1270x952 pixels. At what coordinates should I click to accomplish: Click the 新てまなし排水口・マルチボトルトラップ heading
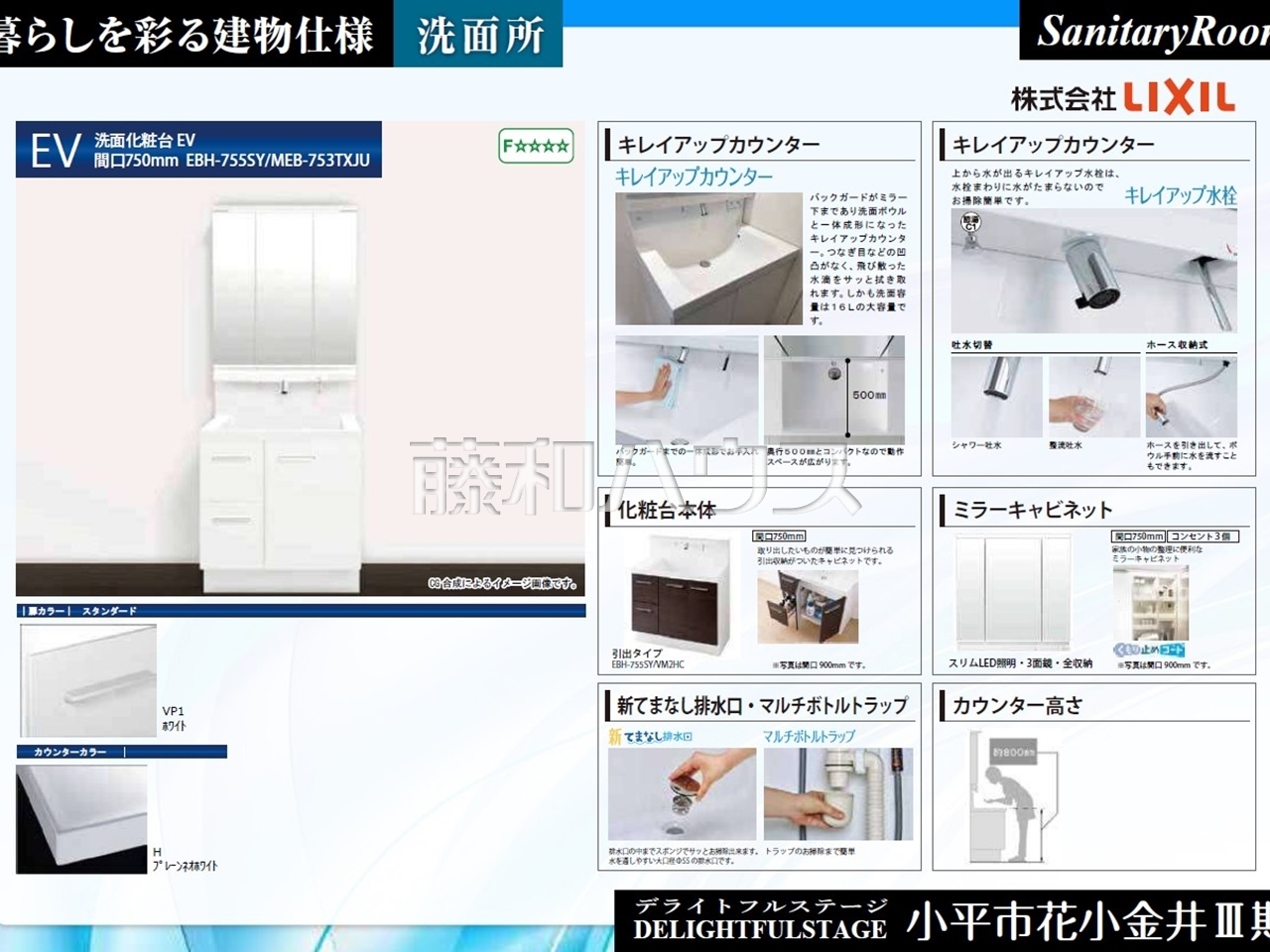point(762,705)
